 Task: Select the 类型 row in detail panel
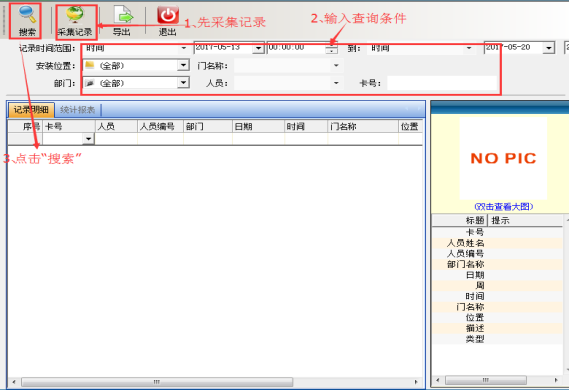(x=497, y=339)
